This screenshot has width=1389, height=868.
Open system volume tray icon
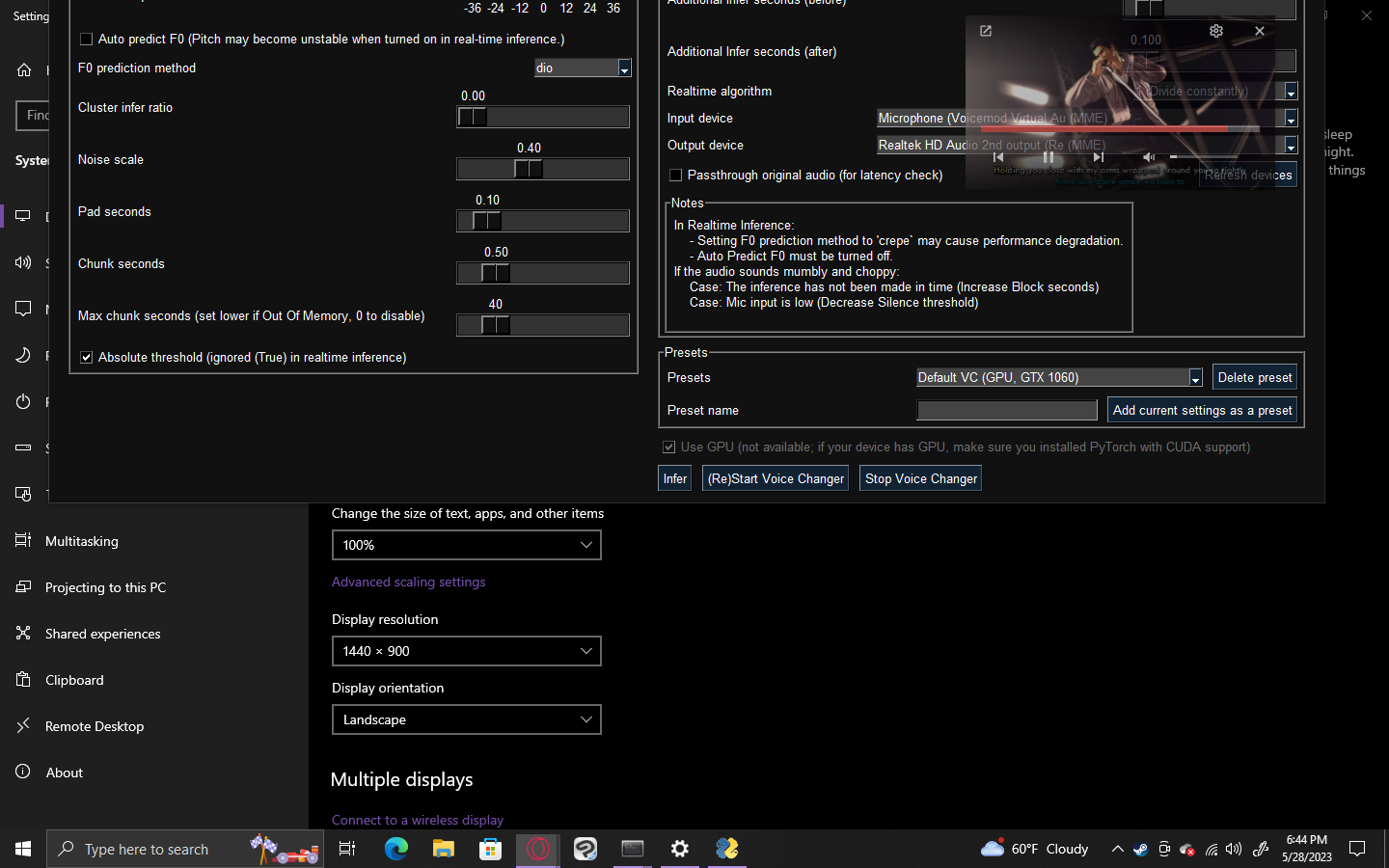tap(1234, 849)
